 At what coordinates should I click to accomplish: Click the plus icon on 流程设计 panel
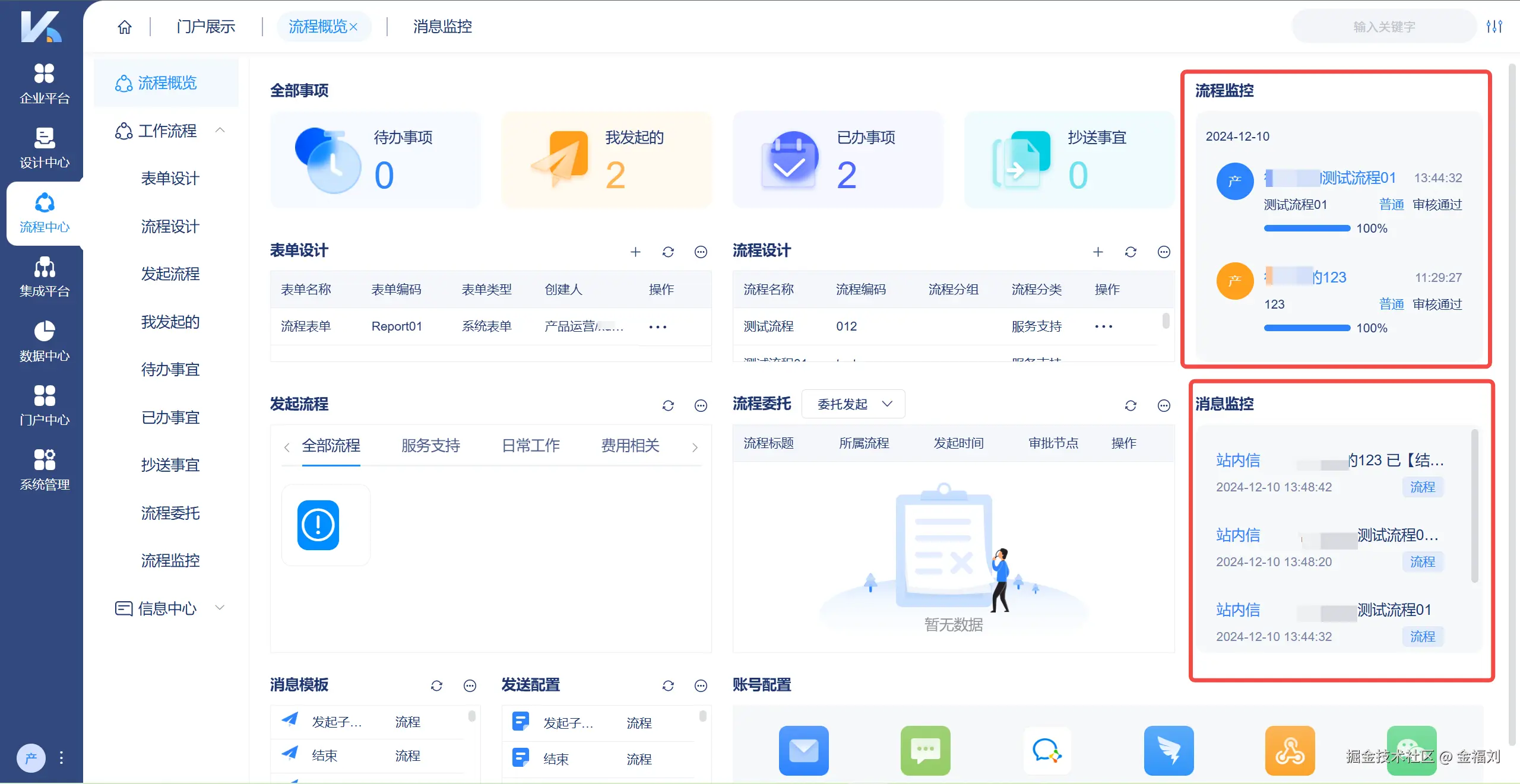pyautogui.click(x=1097, y=252)
